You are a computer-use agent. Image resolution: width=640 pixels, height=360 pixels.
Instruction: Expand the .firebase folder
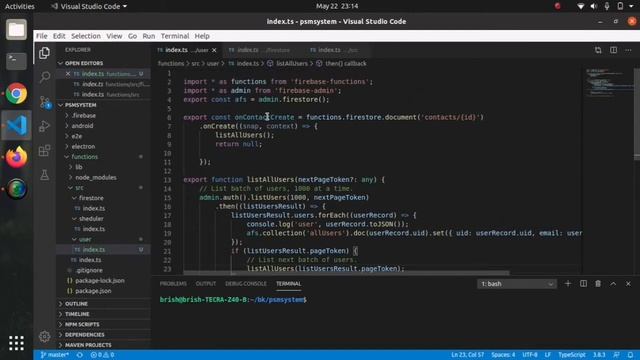pyautogui.click(x=84, y=116)
